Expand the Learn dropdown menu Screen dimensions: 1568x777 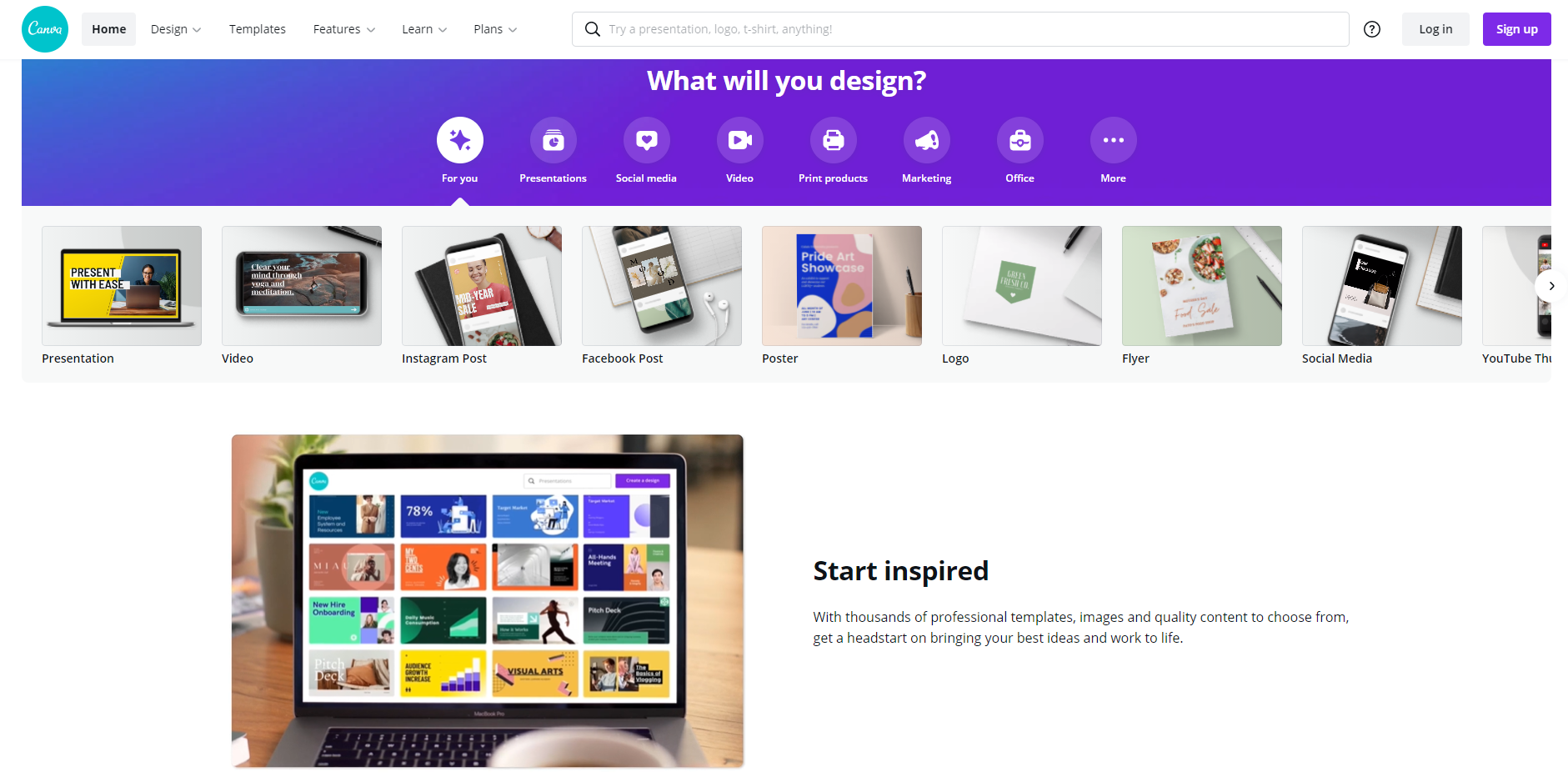pos(424,29)
